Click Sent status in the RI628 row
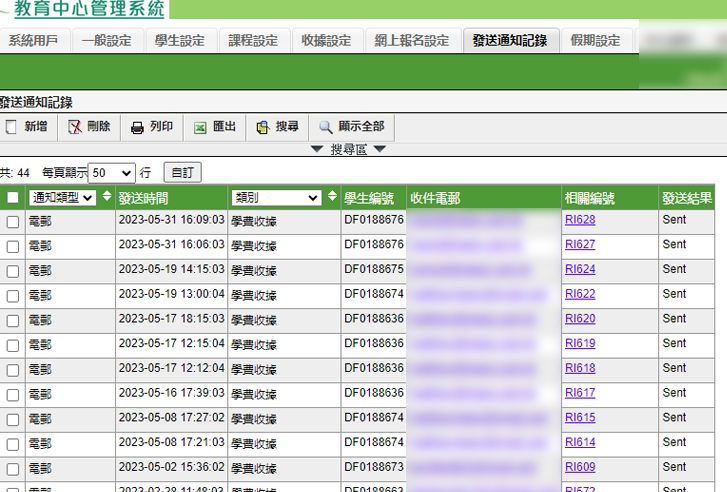727x492 pixels. coord(674,220)
